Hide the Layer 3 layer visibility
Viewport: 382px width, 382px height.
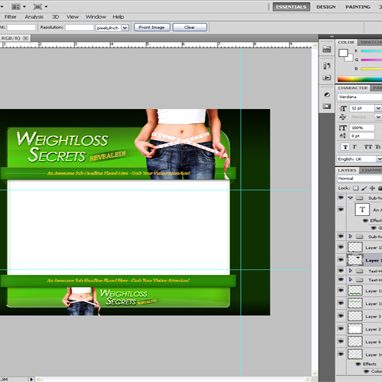point(341,316)
